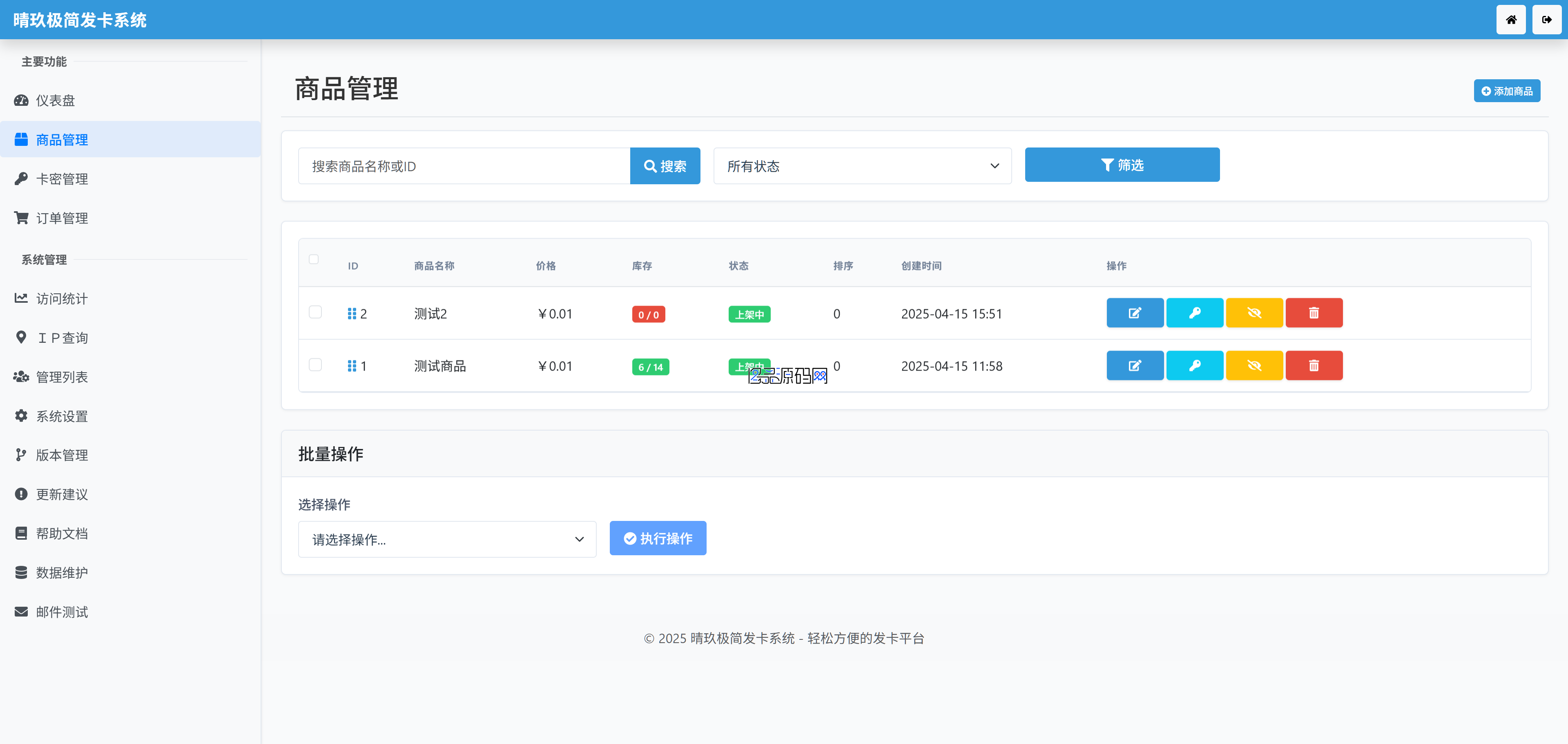Click the 晴玖极简发卡系统 header title

coord(80,20)
